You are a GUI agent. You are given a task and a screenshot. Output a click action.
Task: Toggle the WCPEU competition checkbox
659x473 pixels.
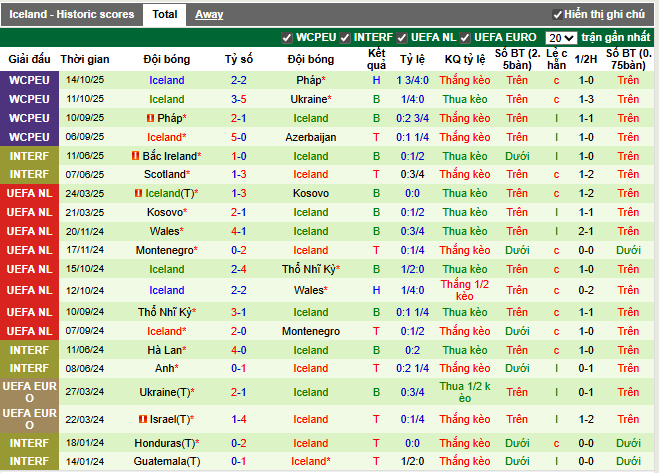tap(287, 38)
